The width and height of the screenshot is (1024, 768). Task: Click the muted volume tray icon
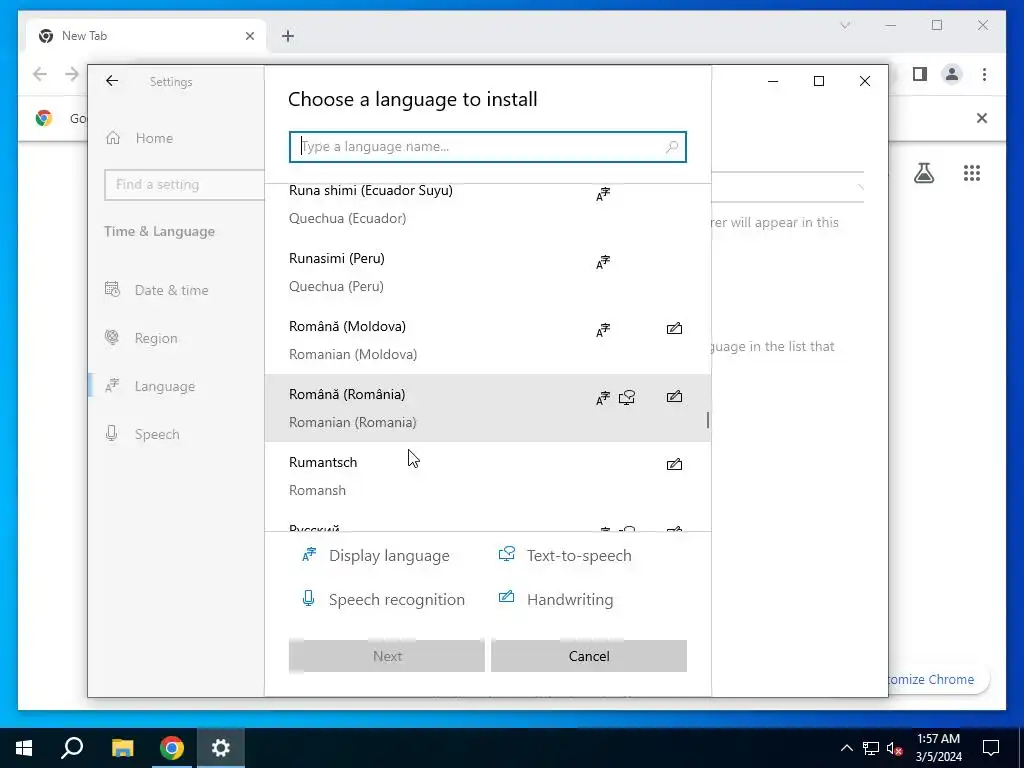(894, 748)
